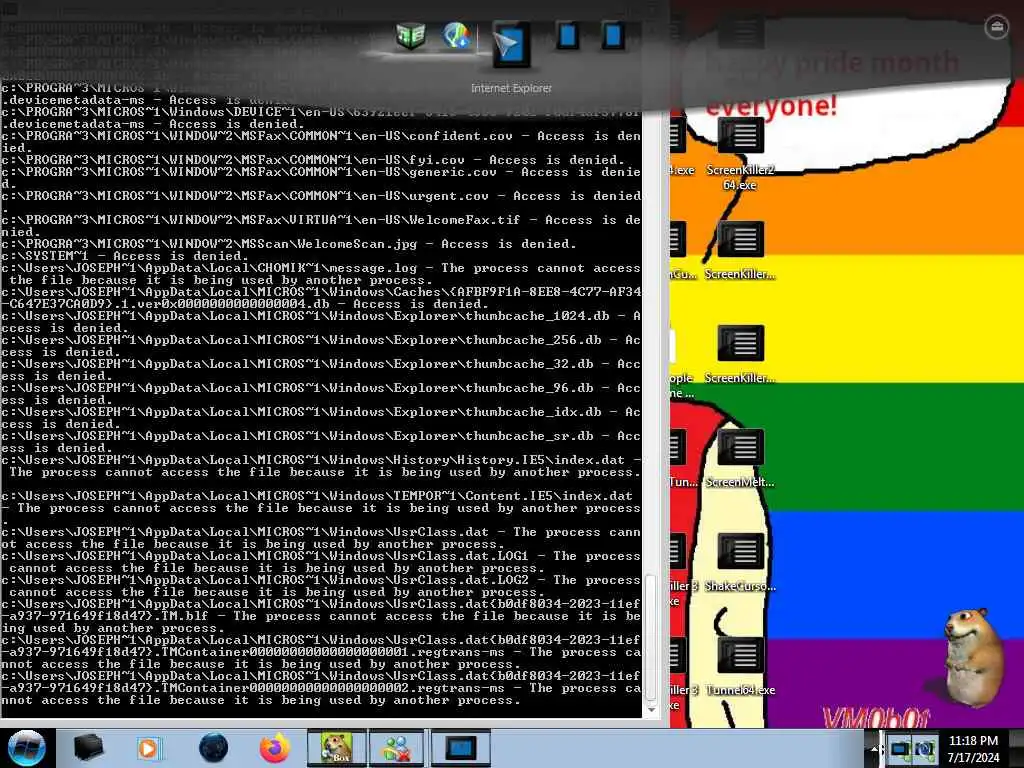The height and width of the screenshot is (768, 1024).
Task: Select ScreenKiller2 64.exe desktop icon
Action: (740, 154)
